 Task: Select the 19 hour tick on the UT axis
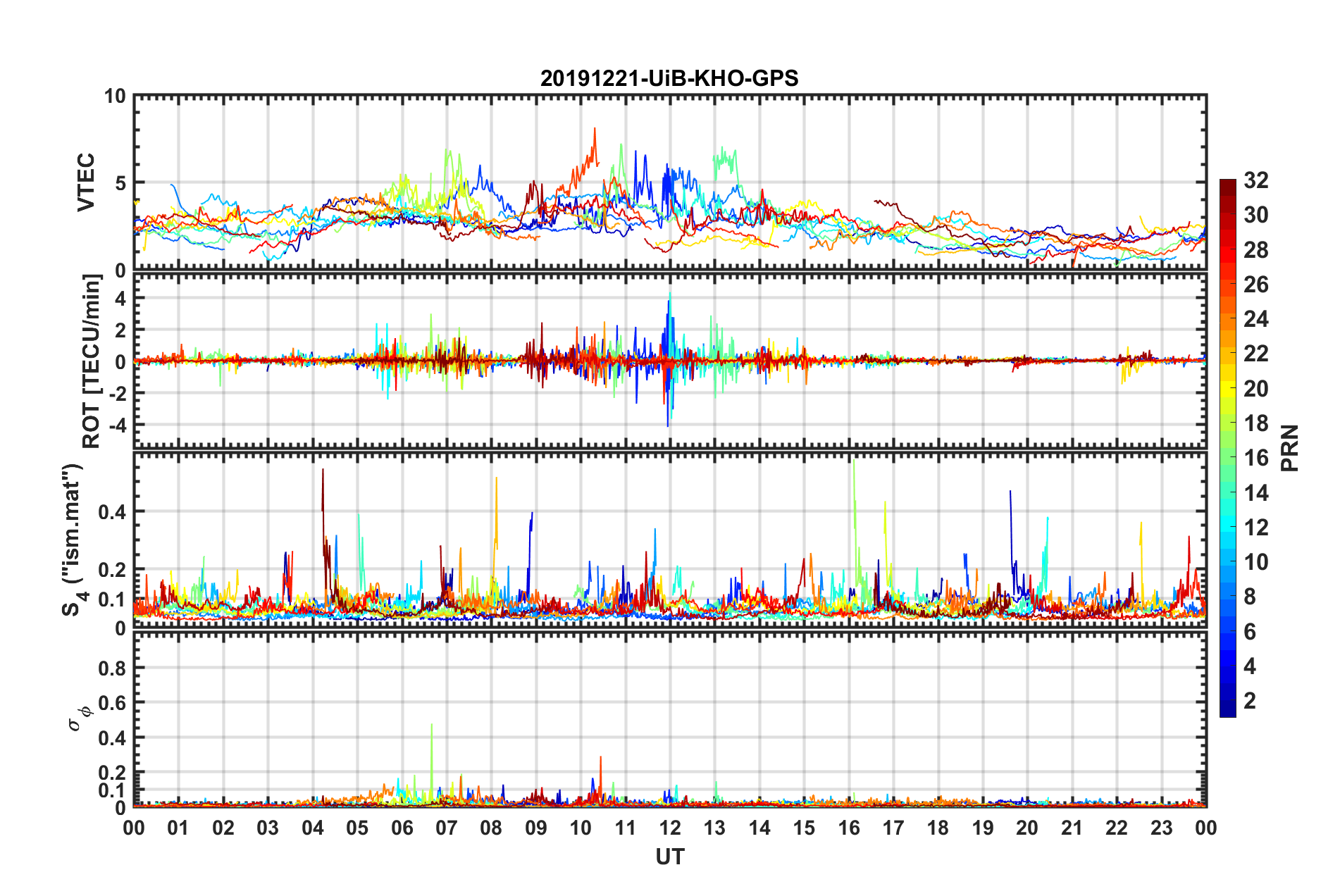point(983,828)
